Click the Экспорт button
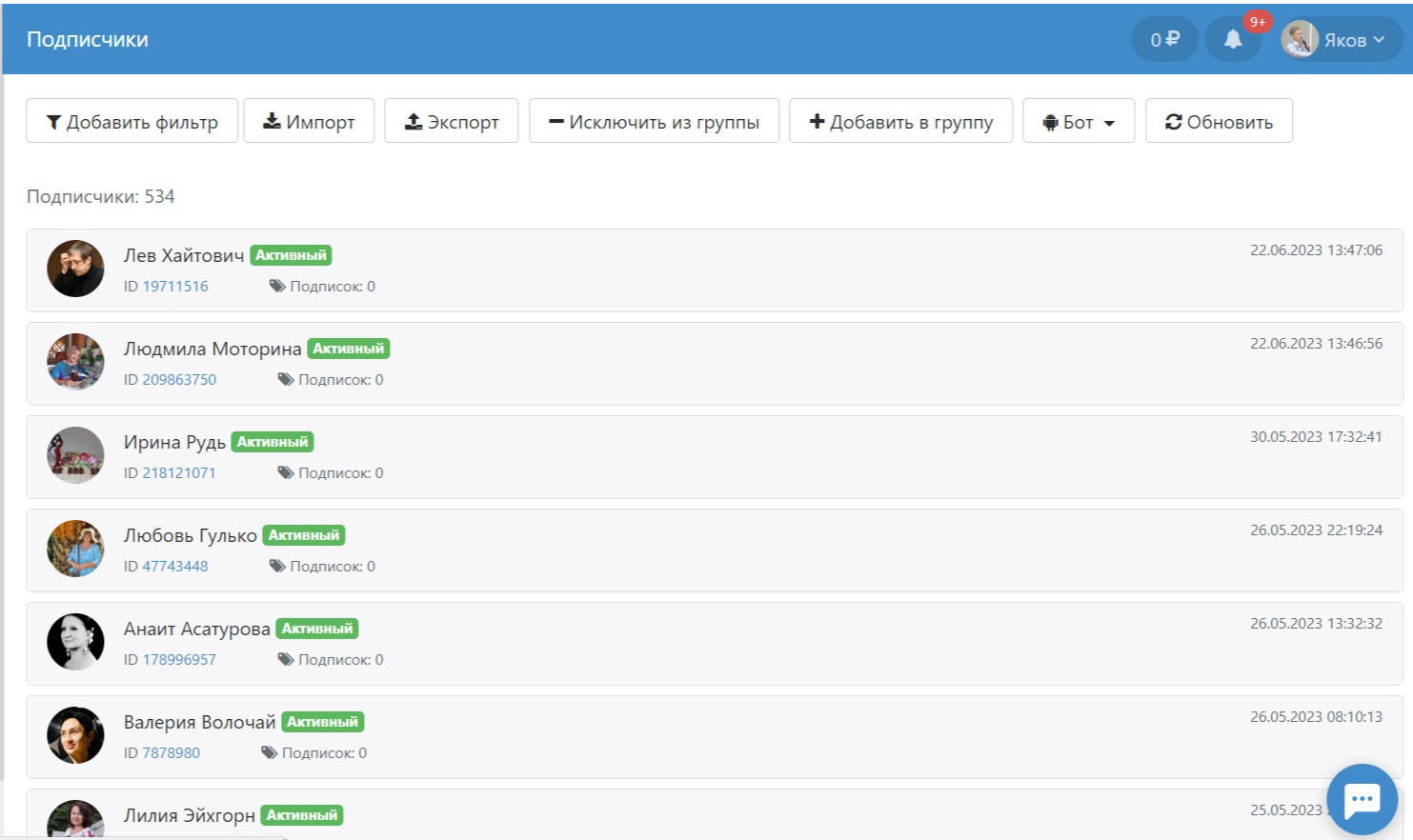The width and height of the screenshot is (1413, 840). pos(452,121)
